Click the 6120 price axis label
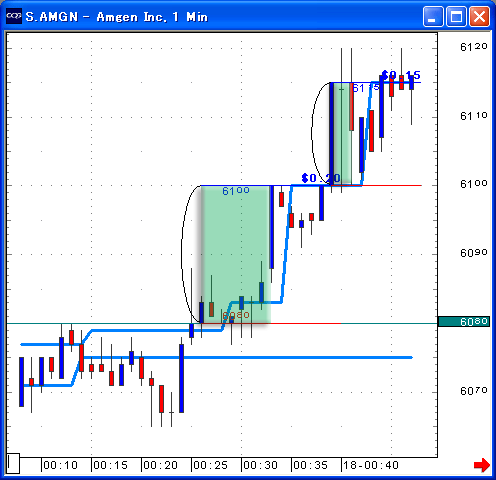Screen dimensions: 496x480 (x=474, y=47)
